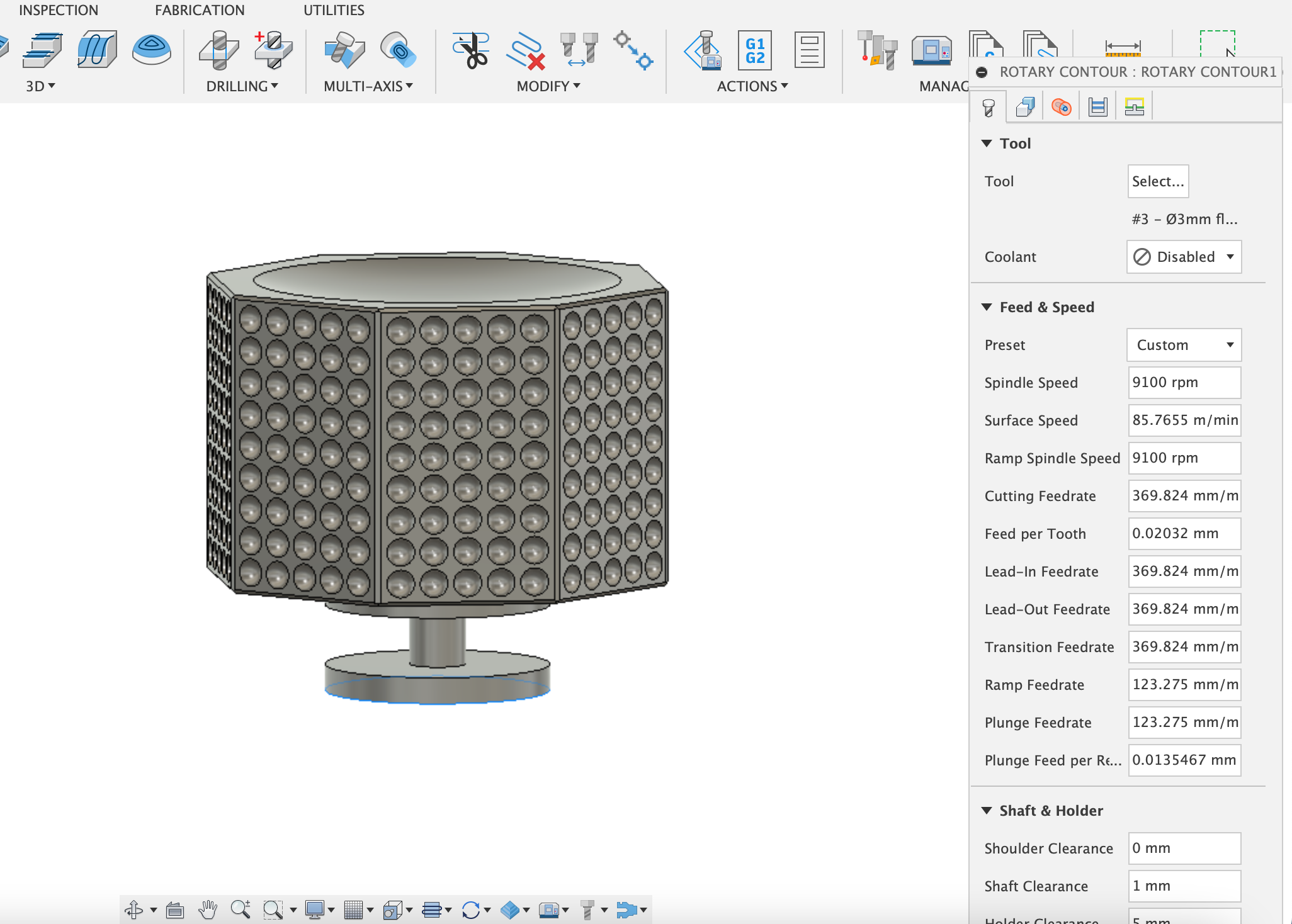Activate the Pan hand tool
The width and height of the screenshot is (1292, 924).
click(x=208, y=910)
